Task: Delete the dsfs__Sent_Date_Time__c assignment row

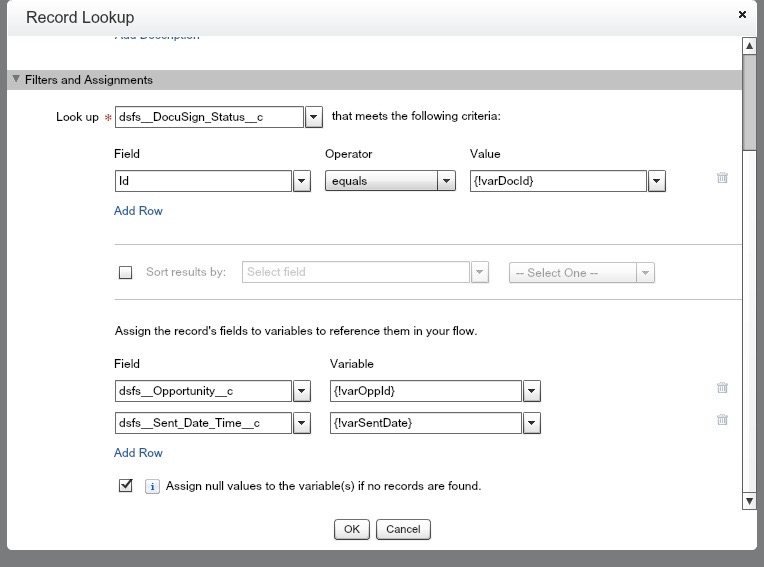Action: point(722,421)
